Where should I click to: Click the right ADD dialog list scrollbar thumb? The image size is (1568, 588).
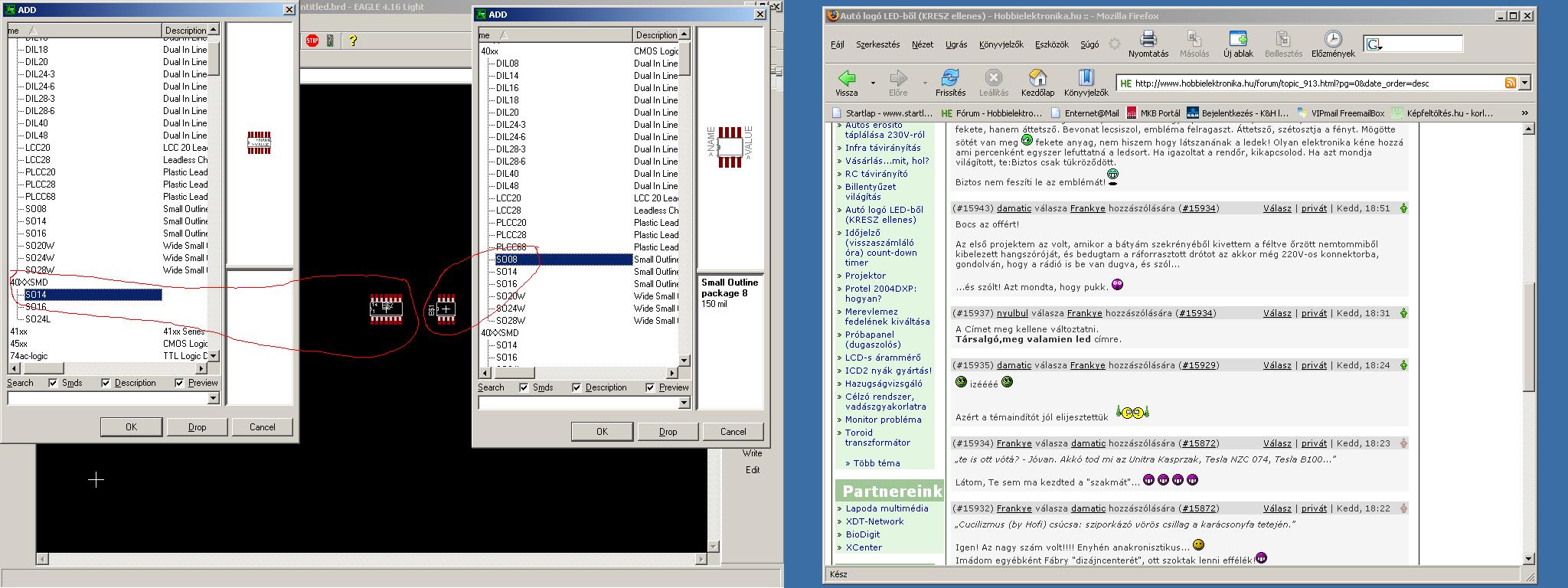click(684, 58)
